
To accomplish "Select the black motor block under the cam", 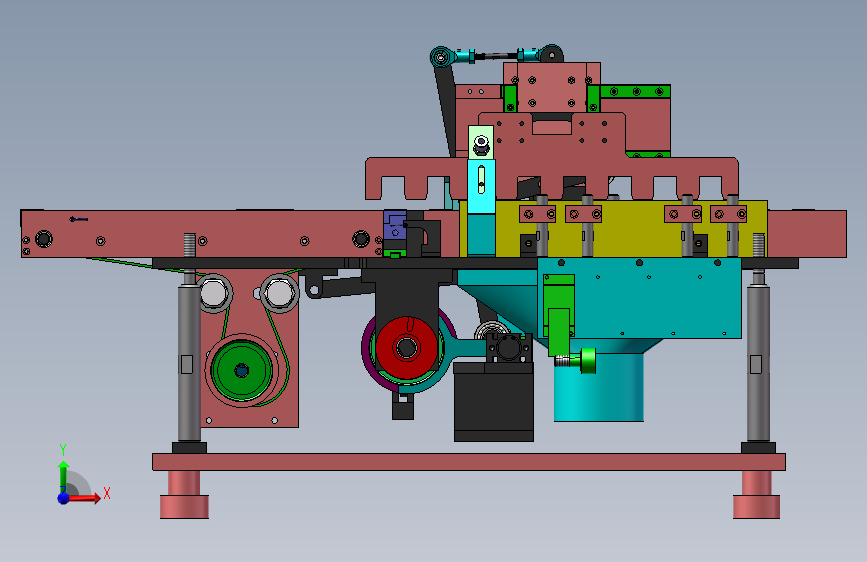I will click(494, 402).
